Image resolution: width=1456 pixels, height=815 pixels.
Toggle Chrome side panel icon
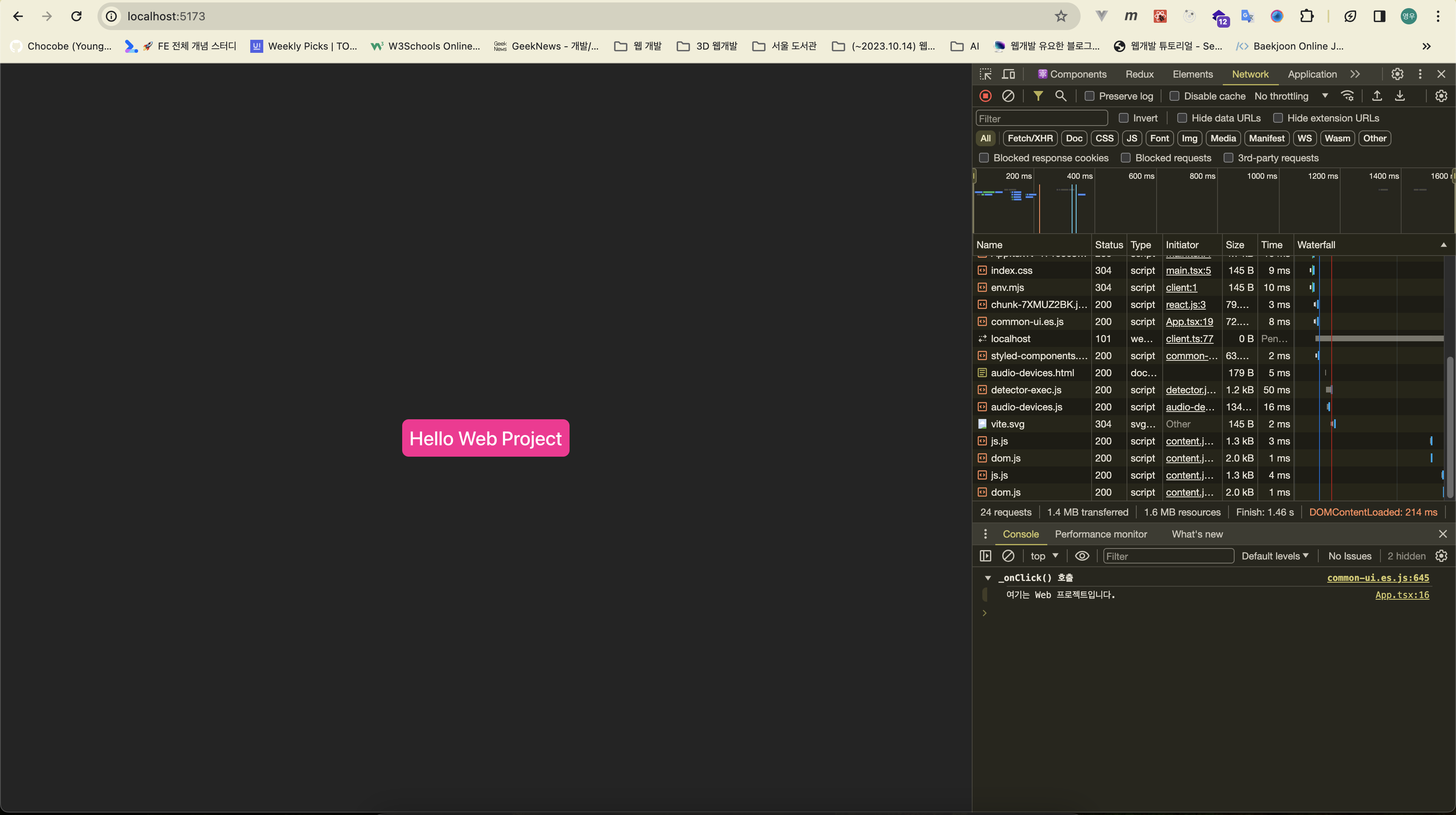click(1379, 16)
